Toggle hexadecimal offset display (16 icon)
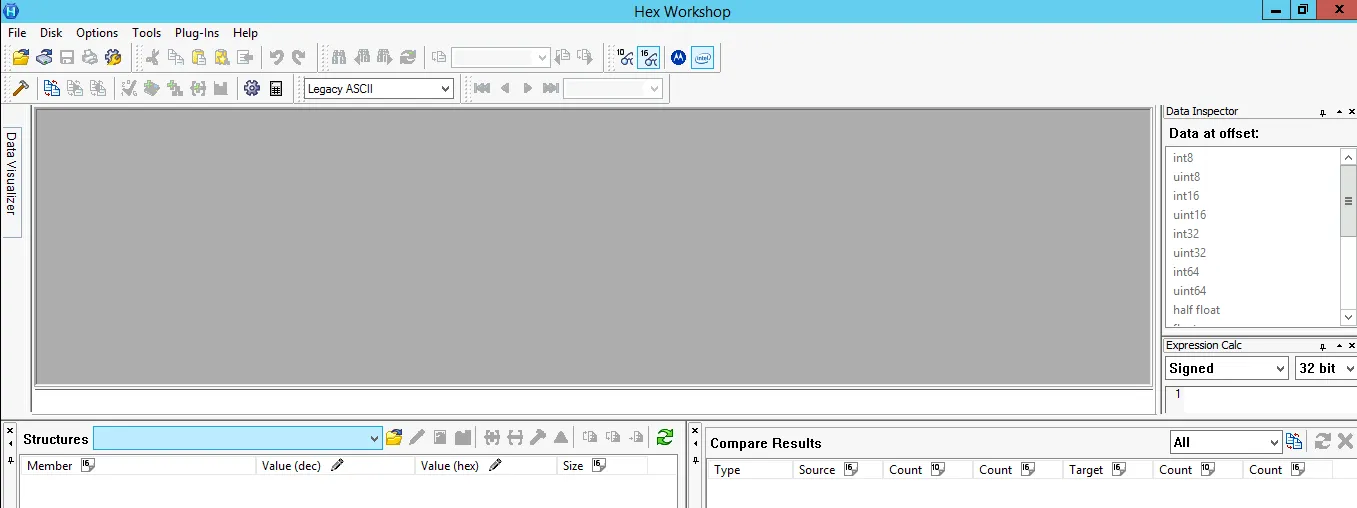 (x=648, y=57)
